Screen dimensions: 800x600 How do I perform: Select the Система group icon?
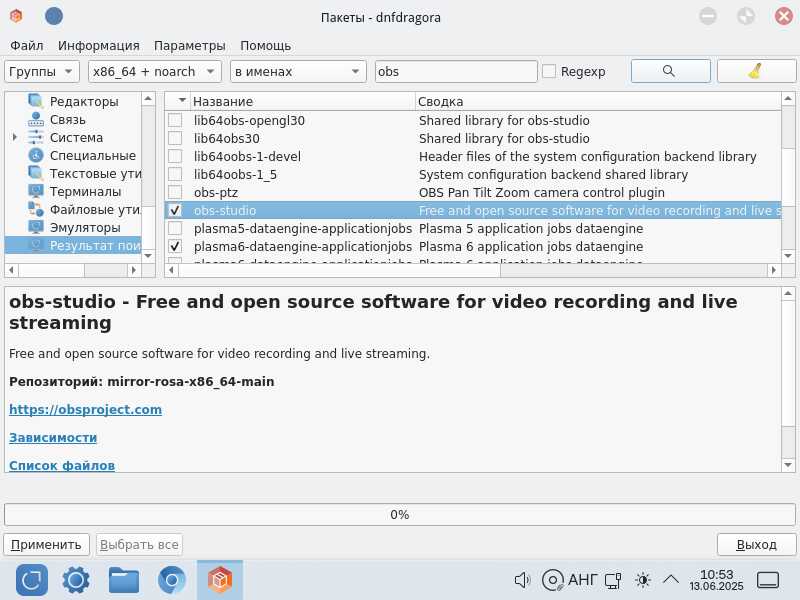pos(36,137)
